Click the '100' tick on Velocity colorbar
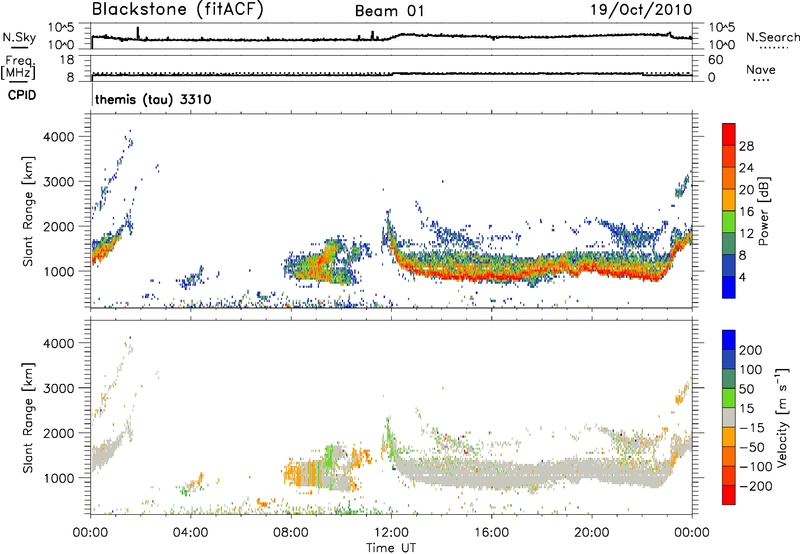This screenshot has height=554, width=800. point(751,370)
